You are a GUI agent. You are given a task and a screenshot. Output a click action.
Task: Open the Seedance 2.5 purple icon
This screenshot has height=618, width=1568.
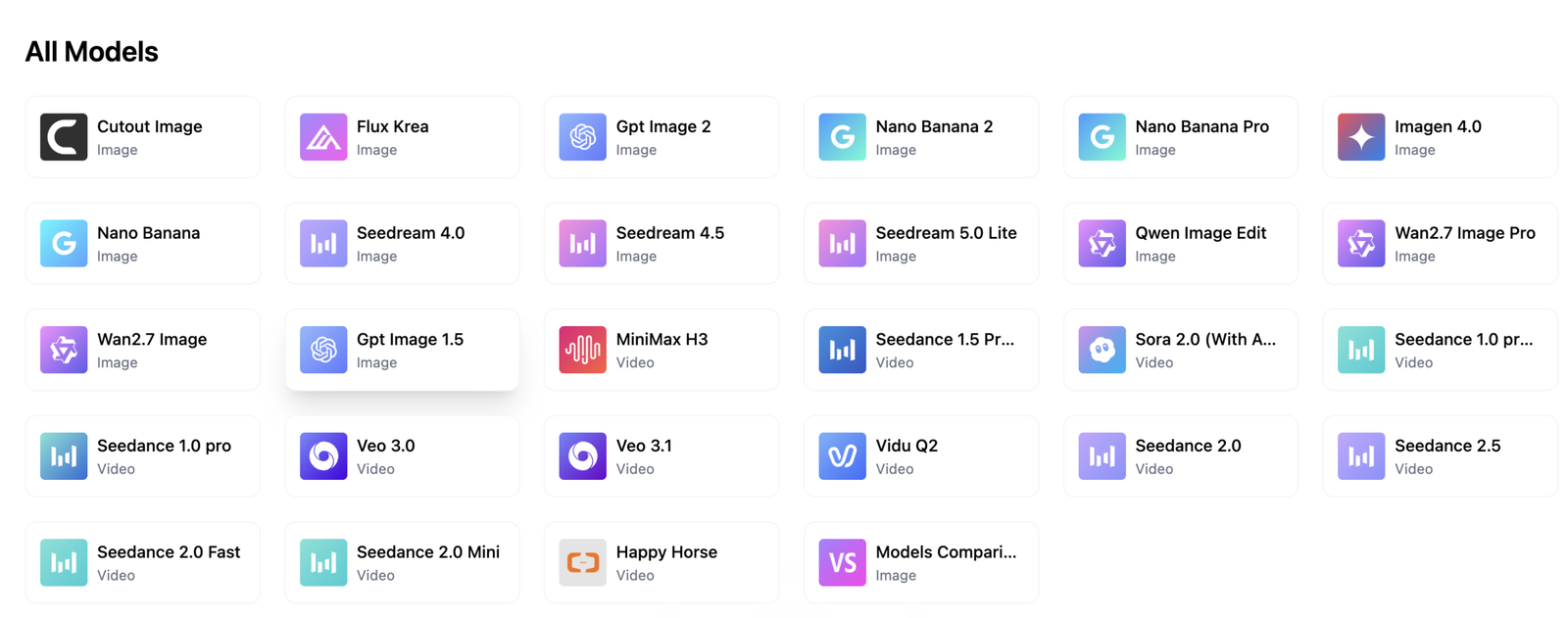click(1362, 456)
